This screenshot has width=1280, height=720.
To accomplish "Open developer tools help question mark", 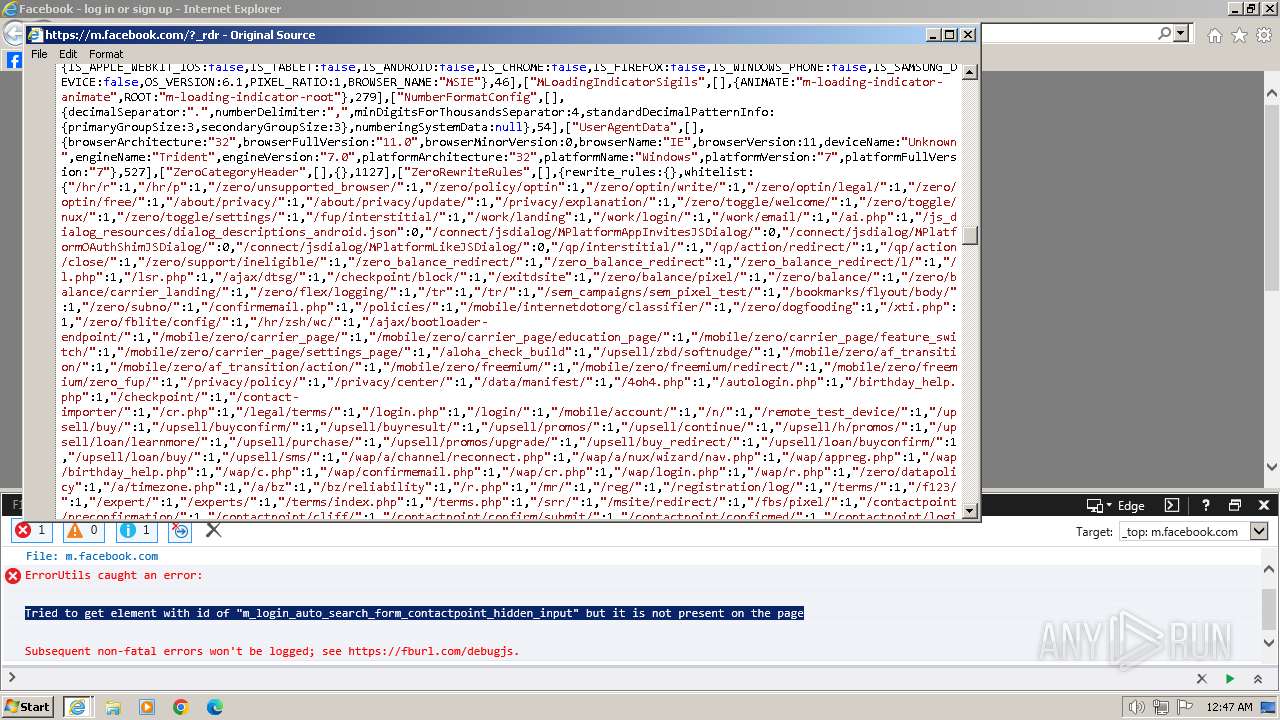I will point(1206,506).
